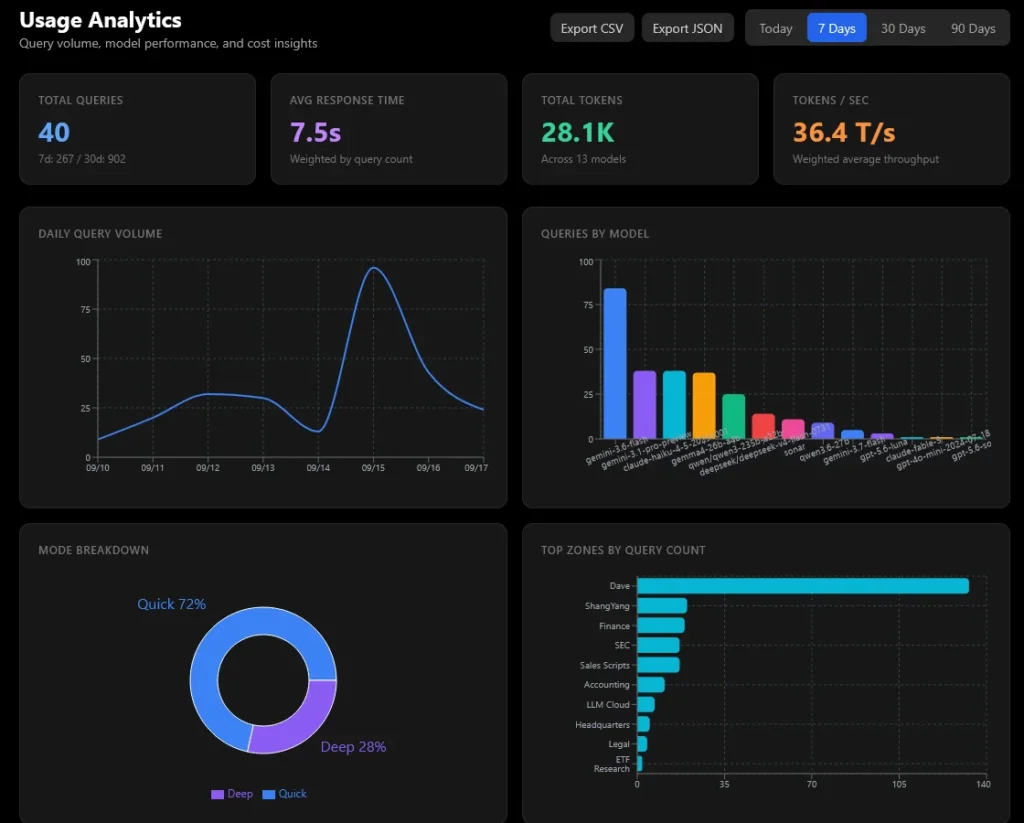Switch to the 90 Days range
This screenshot has height=823, width=1024.
coord(972,28)
